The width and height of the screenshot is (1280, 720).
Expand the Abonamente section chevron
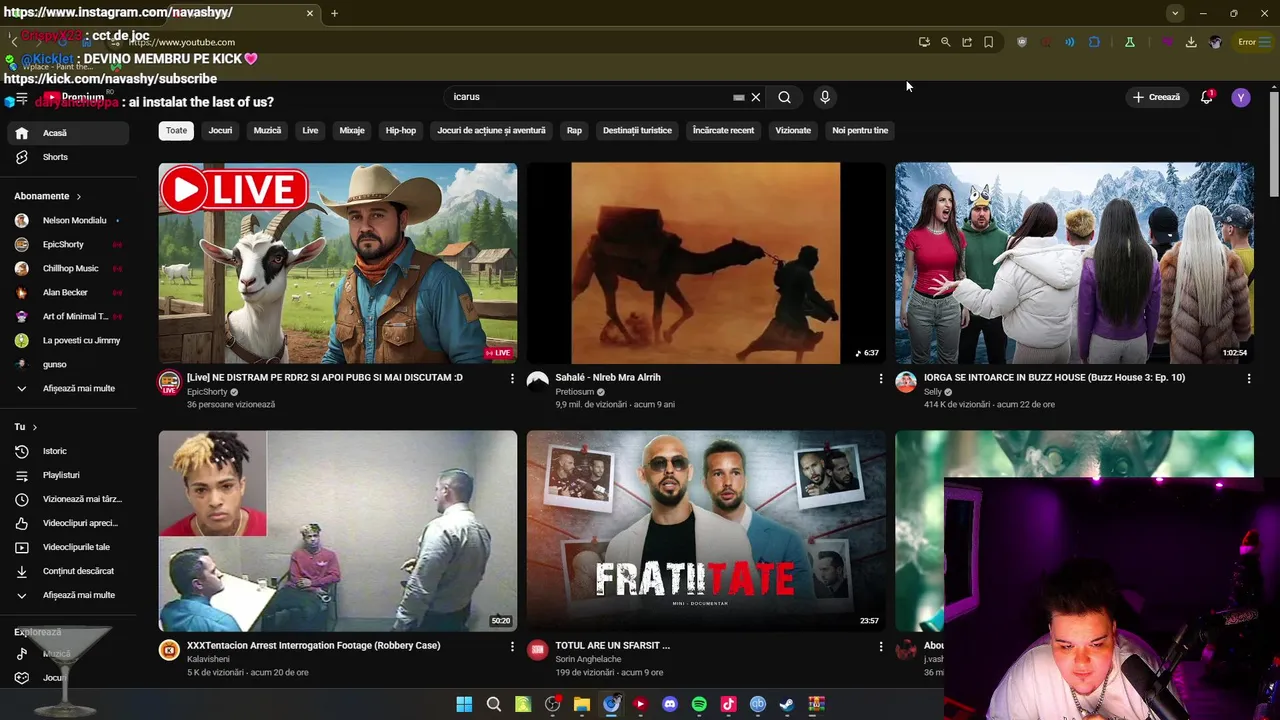(x=78, y=197)
